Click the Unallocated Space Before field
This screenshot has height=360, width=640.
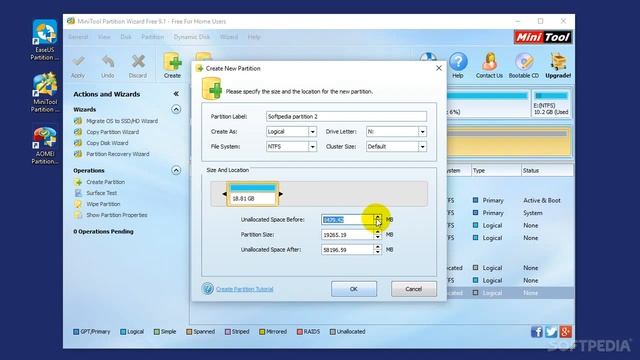[x=347, y=220]
